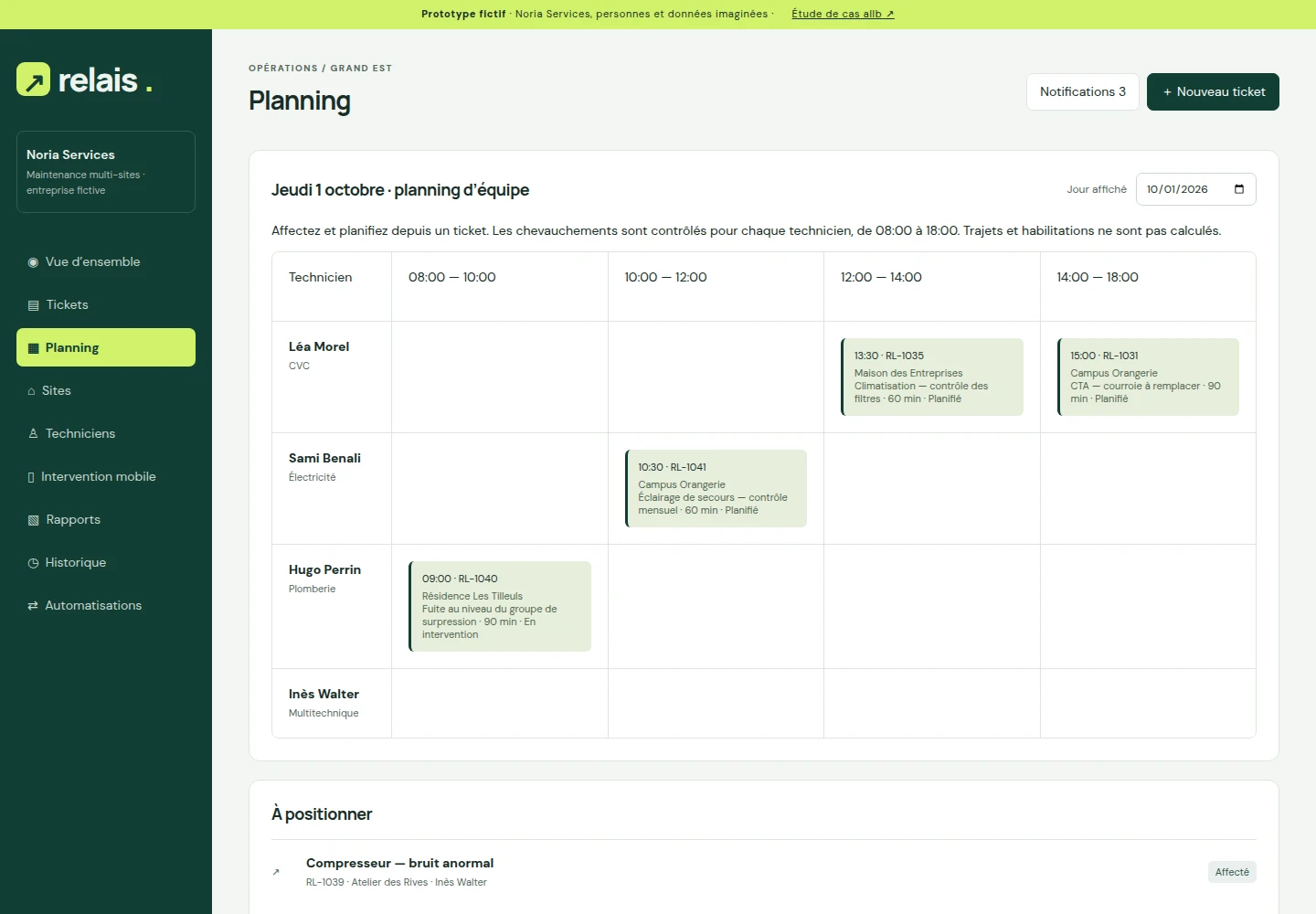This screenshot has height=914, width=1316.
Task: Open RL-1035 Maison des Entreprises card
Action: click(x=932, y=377)
